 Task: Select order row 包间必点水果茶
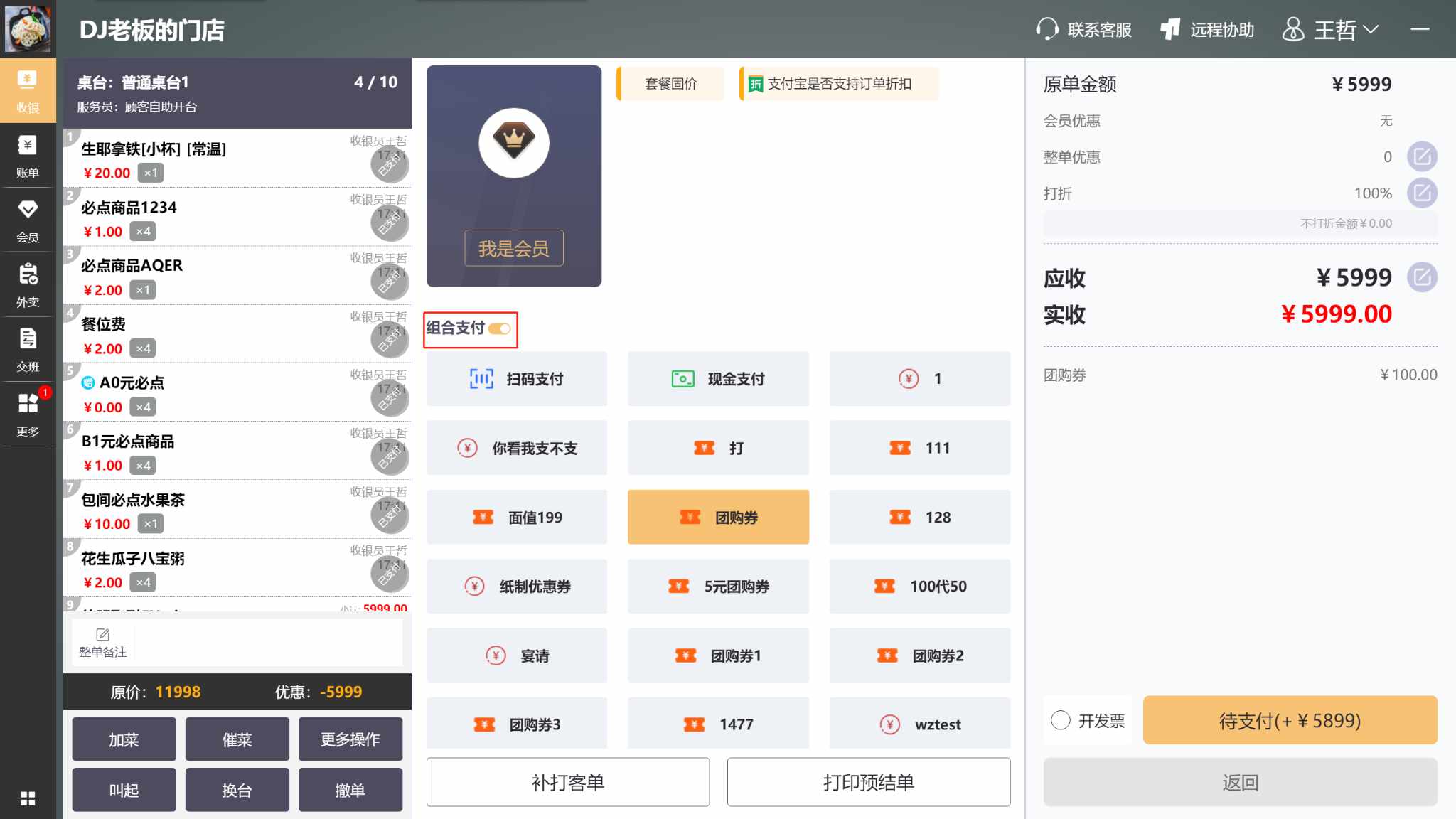pyautogui.click(x=237, y=510)
